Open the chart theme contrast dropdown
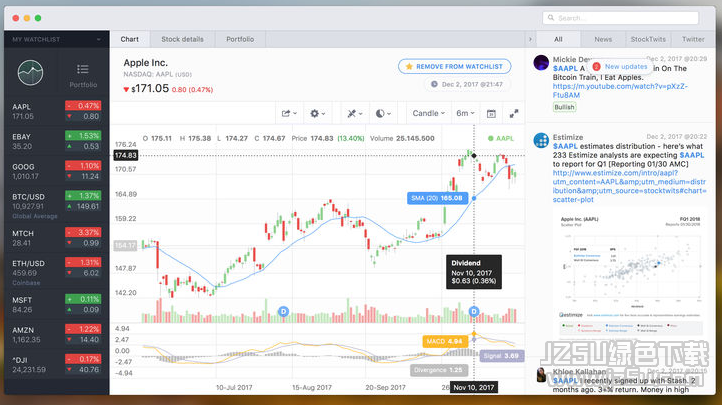 click(x=383, y=113)
